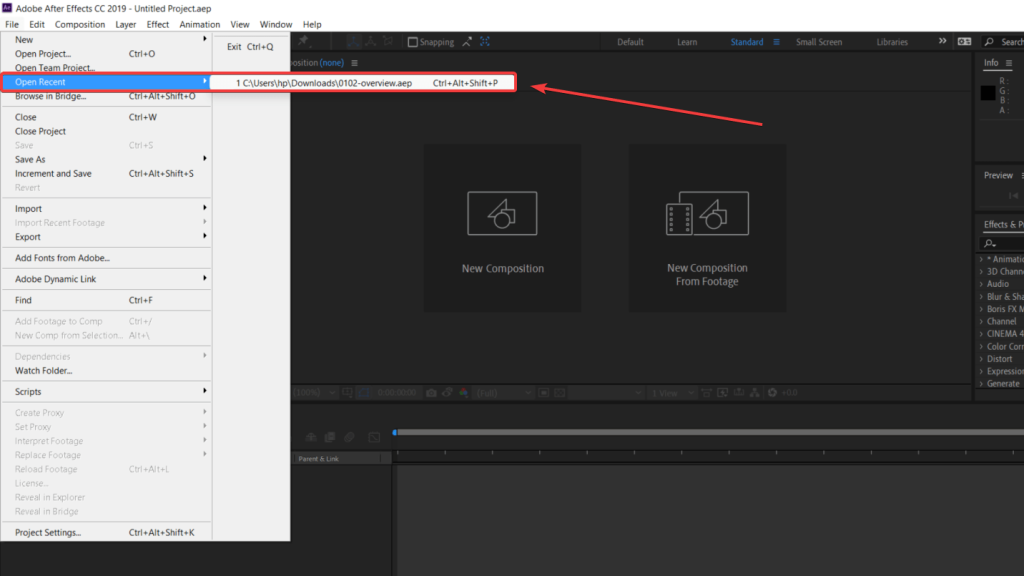
Task: Open the Composition menu
Action: click(80, 23)
